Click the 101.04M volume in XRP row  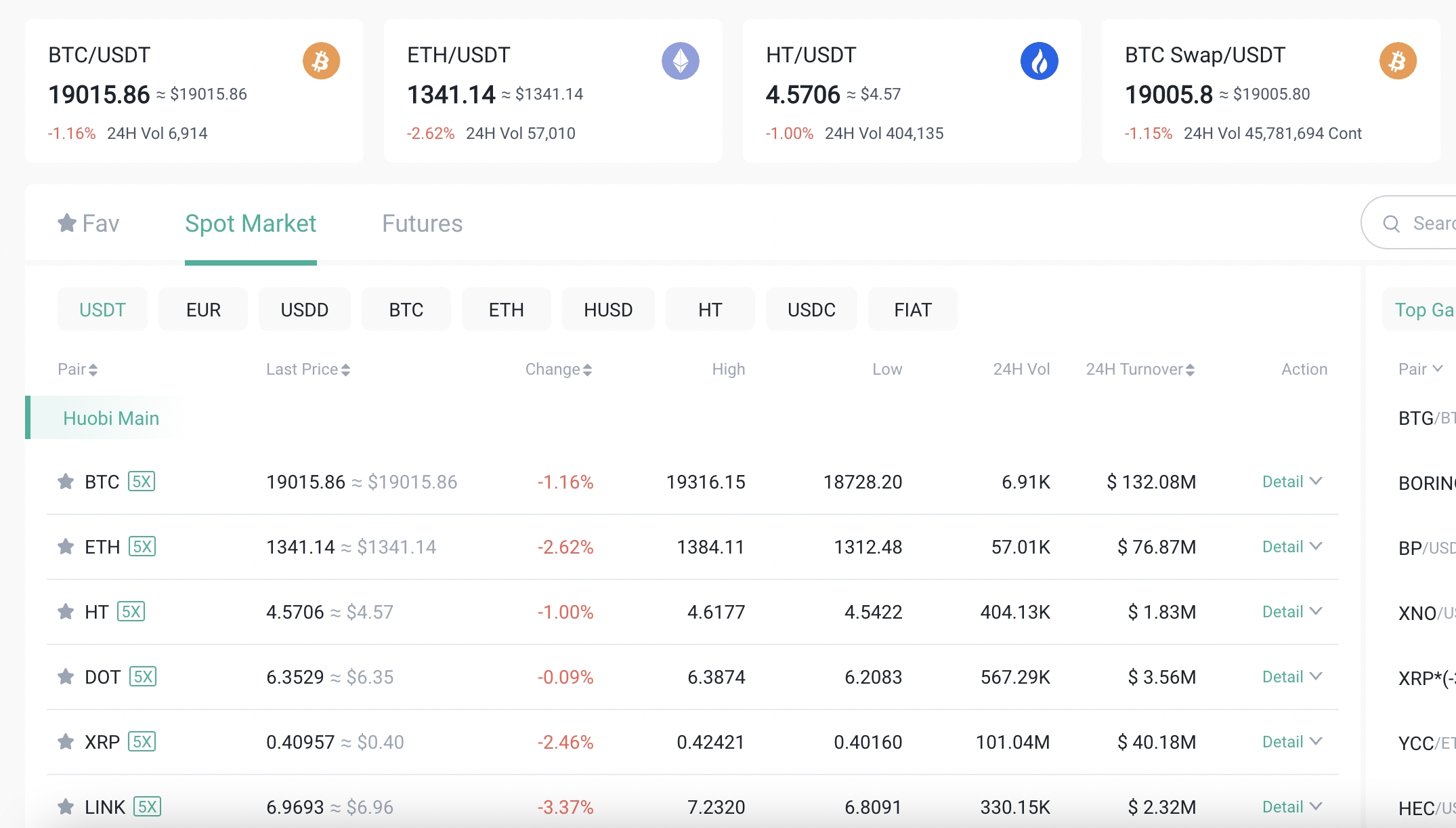[1013, 742]
